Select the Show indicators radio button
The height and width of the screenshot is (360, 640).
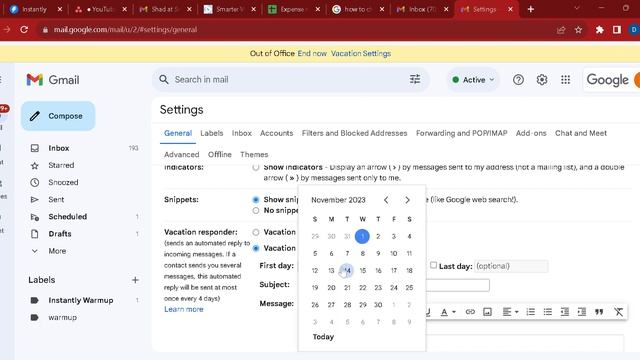point(256,167)
